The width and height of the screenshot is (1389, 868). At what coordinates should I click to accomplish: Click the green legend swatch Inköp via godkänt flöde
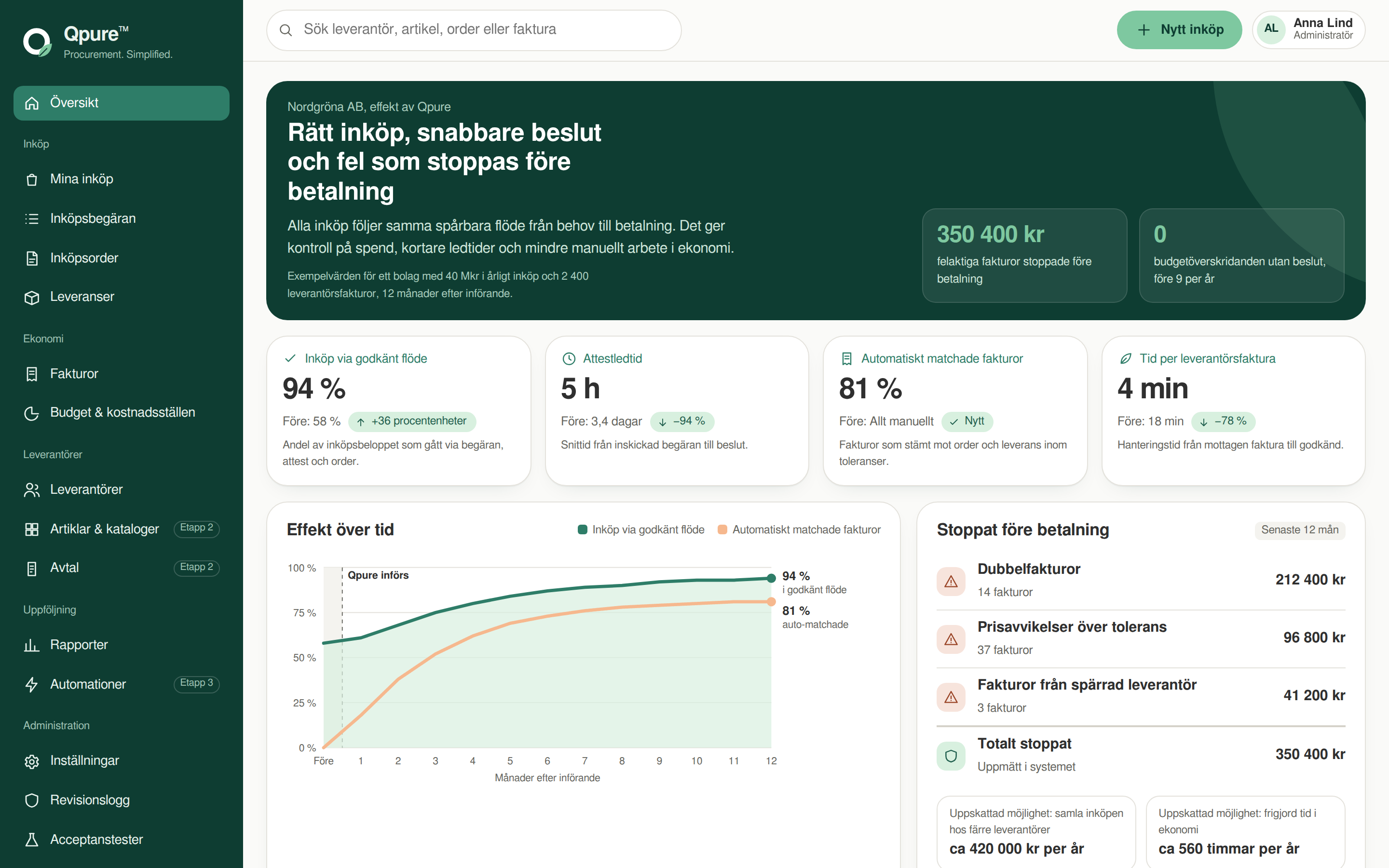(x=583, y=530)
